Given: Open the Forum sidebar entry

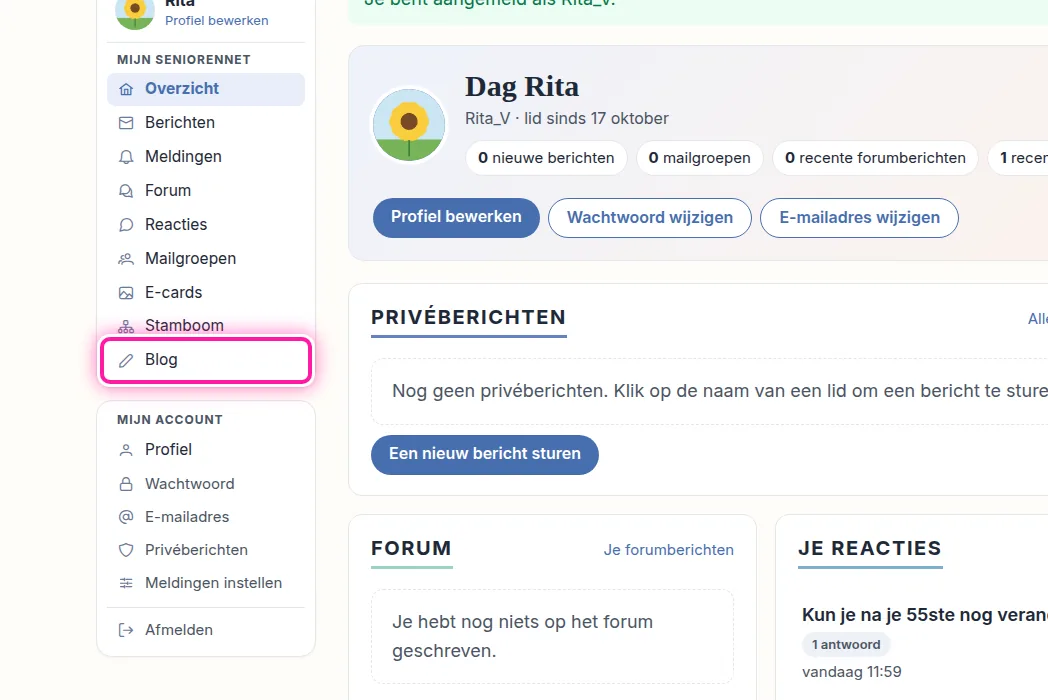Looking at the screenshot, I should (206, 191).
